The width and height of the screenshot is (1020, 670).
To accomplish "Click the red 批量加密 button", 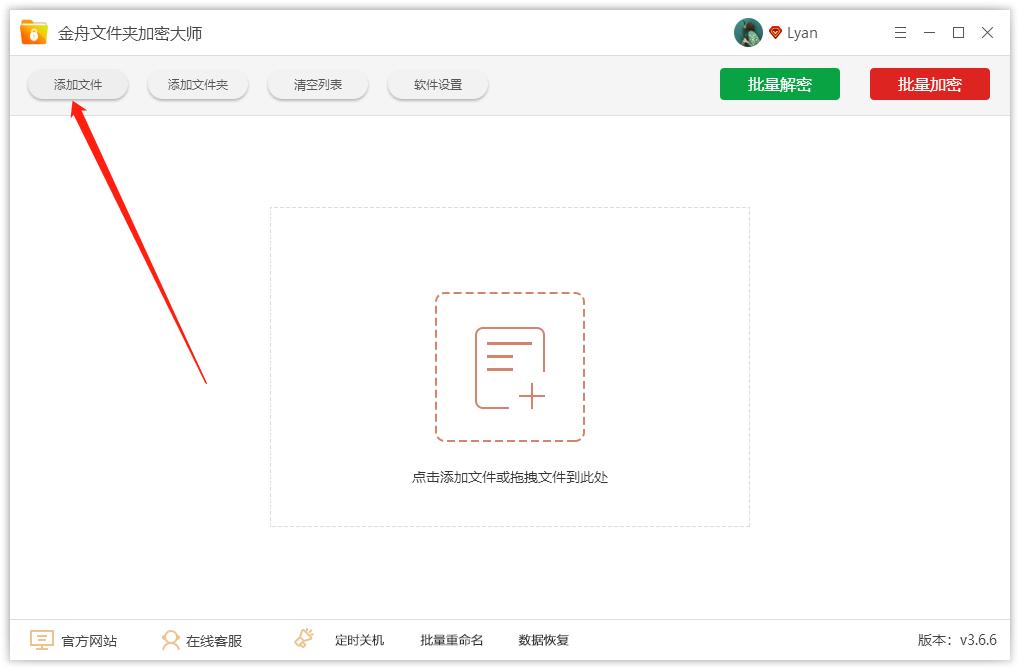I will tap(929, 84).
